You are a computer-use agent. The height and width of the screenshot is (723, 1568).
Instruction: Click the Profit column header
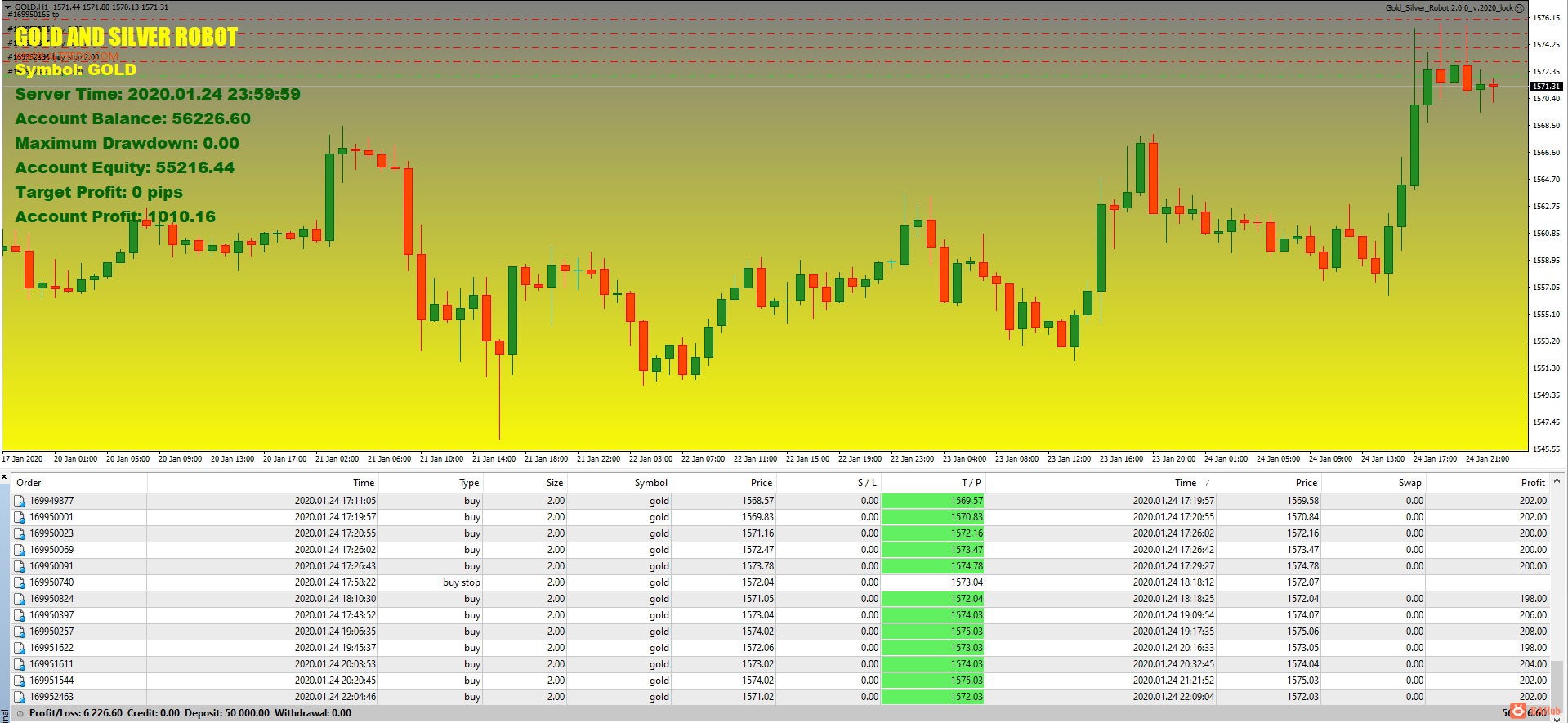coord(1487,483)
